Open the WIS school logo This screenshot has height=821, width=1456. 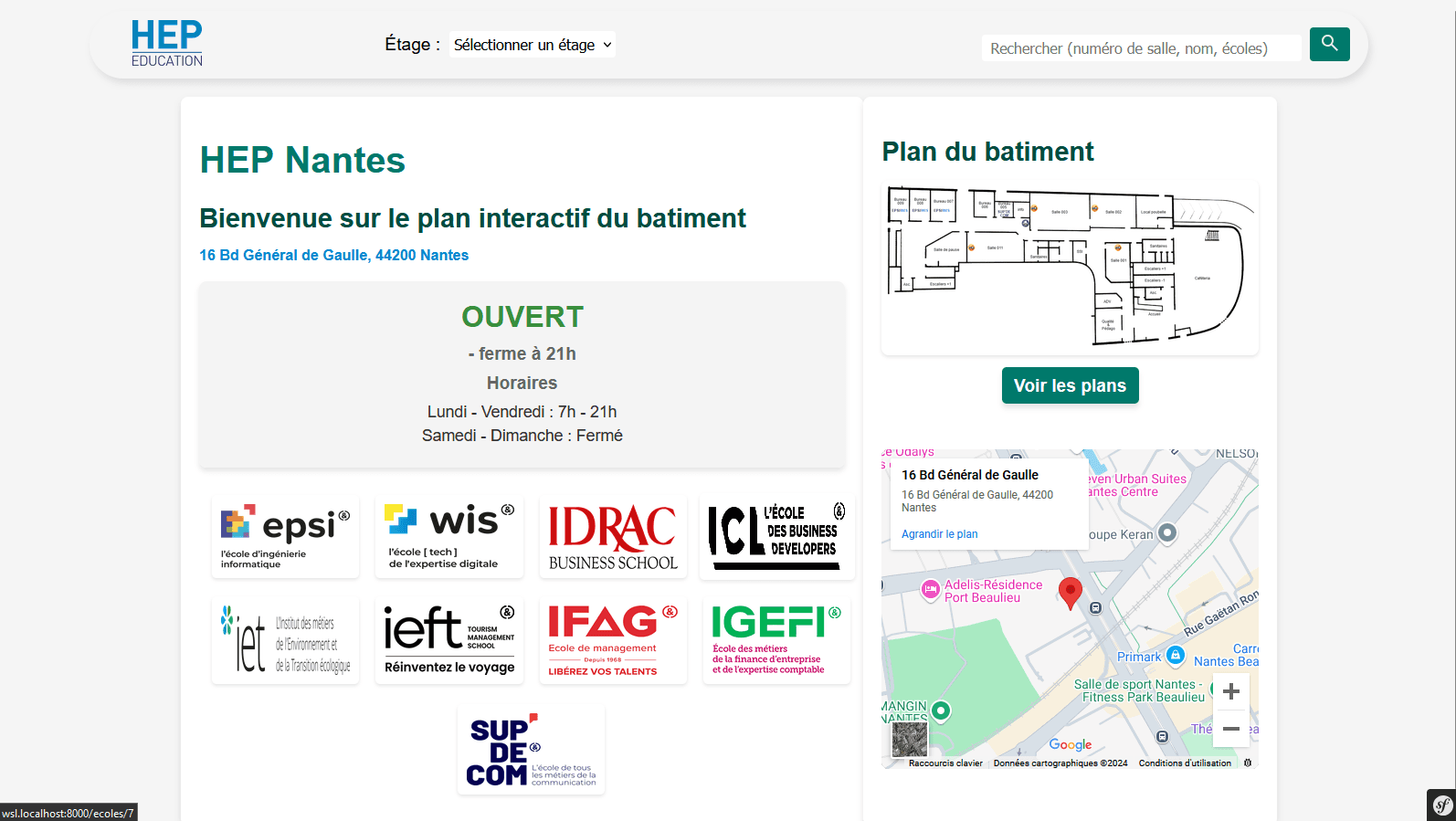[x=449, y=538]
